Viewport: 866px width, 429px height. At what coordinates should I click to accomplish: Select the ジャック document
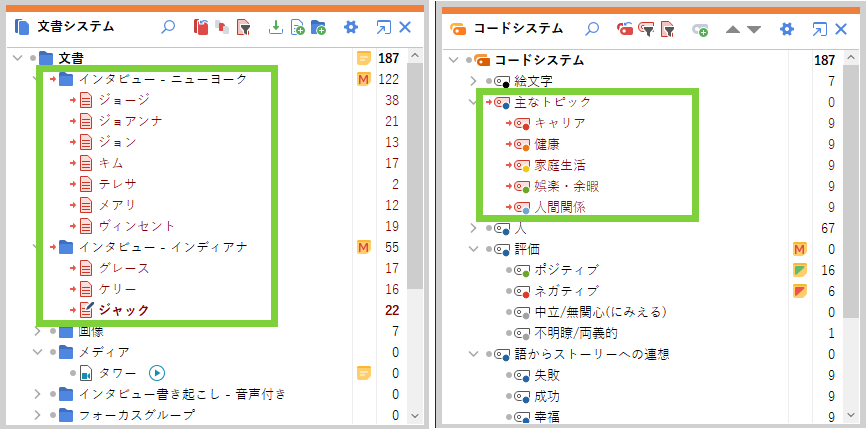(124, 310)
